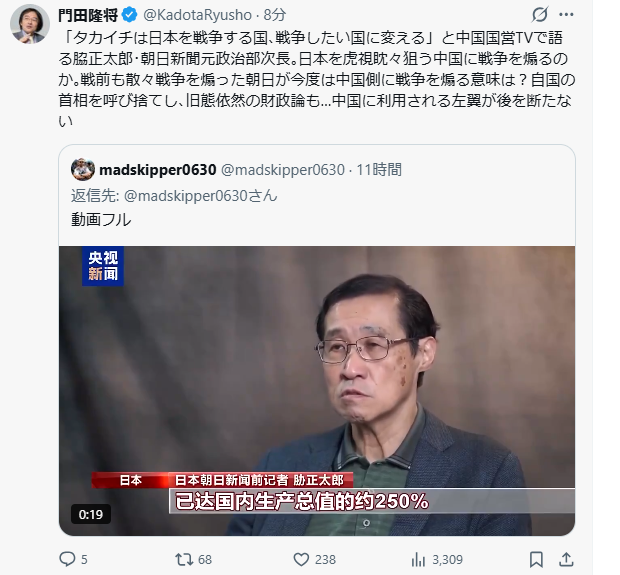Open the @KadotaRyusho handle link
Viewport: 620px width, 575px height.
[x=197, y=15]
